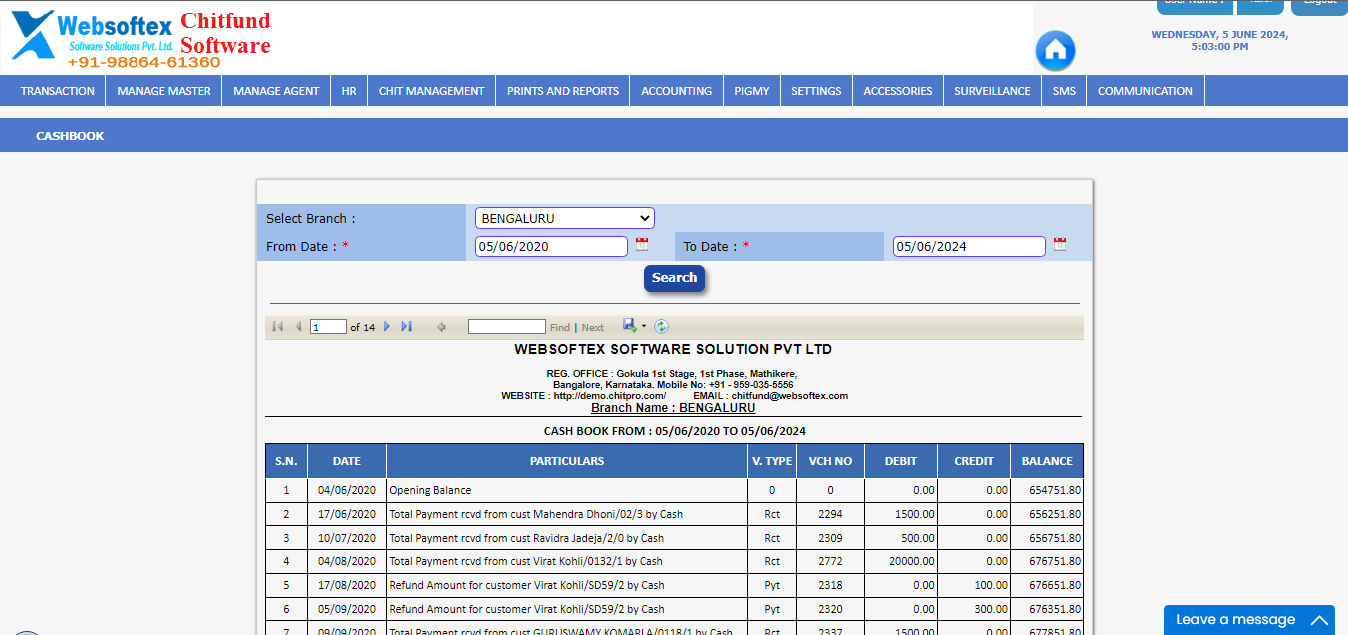Click the Search button
The height and width of the screenshot is (635, 1348).
(x=675, y=278)
